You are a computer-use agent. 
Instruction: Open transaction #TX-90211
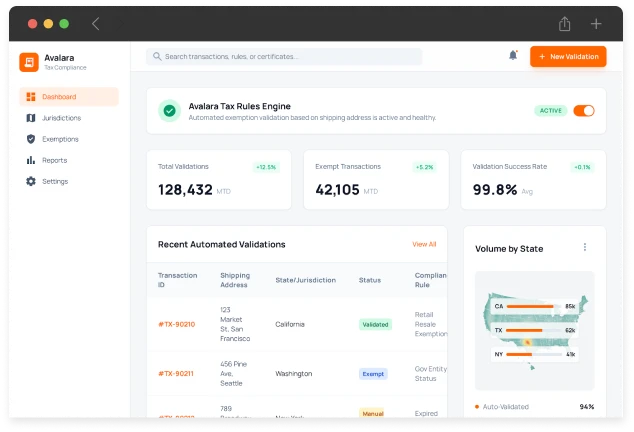click(176, 373)
